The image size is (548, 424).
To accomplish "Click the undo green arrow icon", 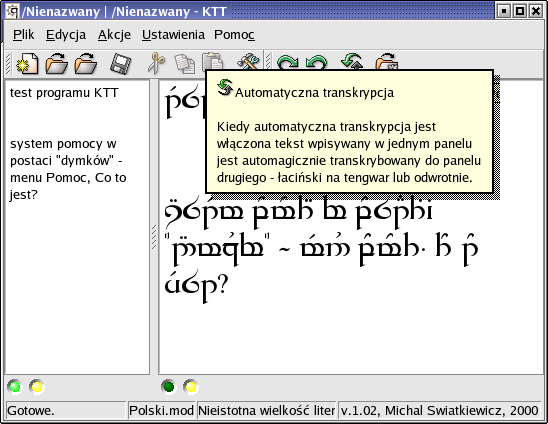I will [x=316, y=62].
